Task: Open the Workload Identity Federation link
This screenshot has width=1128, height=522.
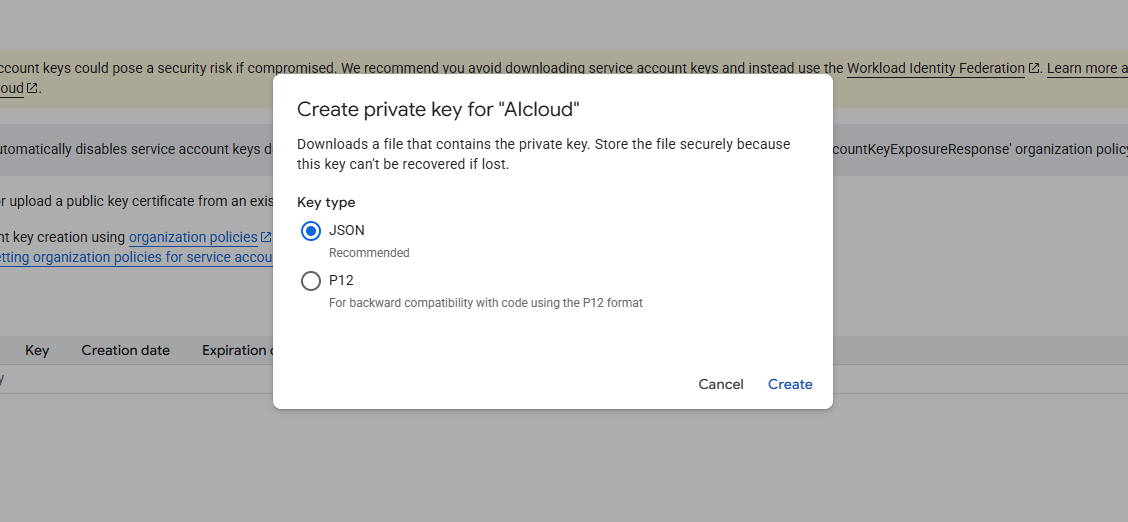Action: [x=935, y=68]
